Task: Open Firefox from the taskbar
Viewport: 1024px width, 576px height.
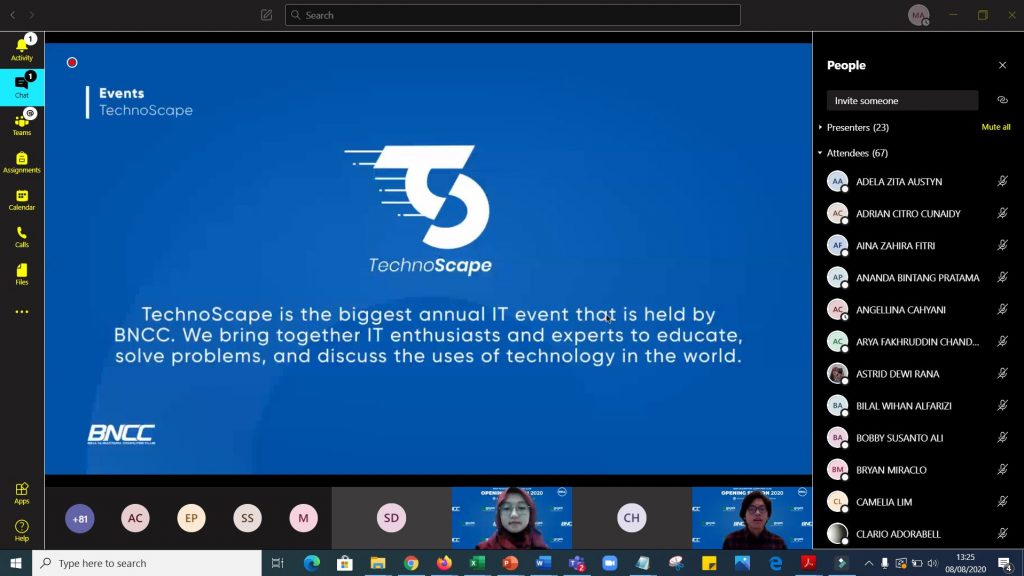Action: point(444,563)
